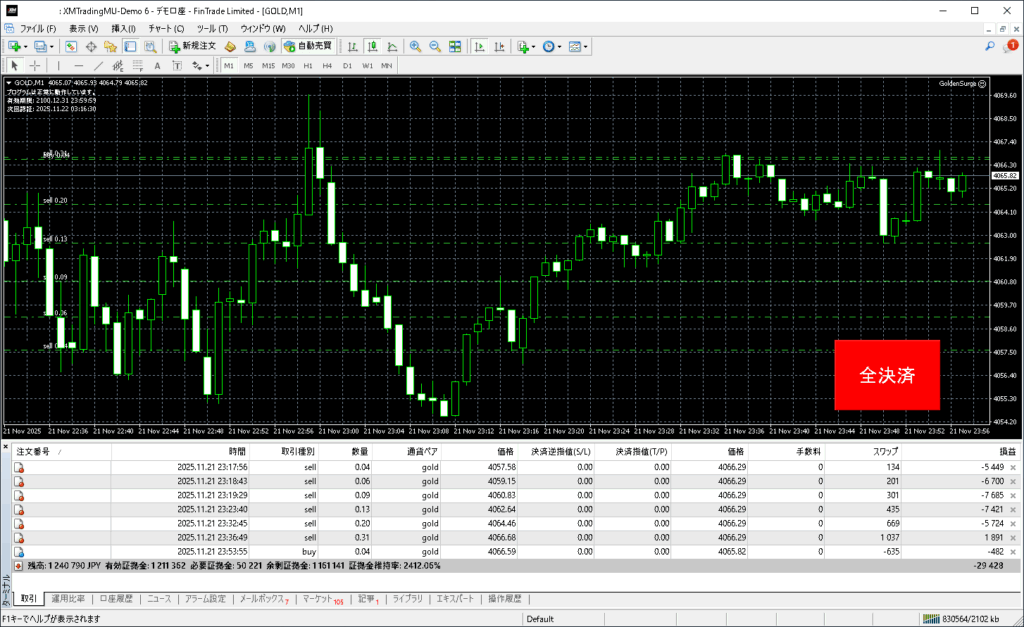The width and height of the screenshot is (1024, 627).
Task: Click the tile windows grid icon
Action: pyautogui.click(x=455, y=46)
